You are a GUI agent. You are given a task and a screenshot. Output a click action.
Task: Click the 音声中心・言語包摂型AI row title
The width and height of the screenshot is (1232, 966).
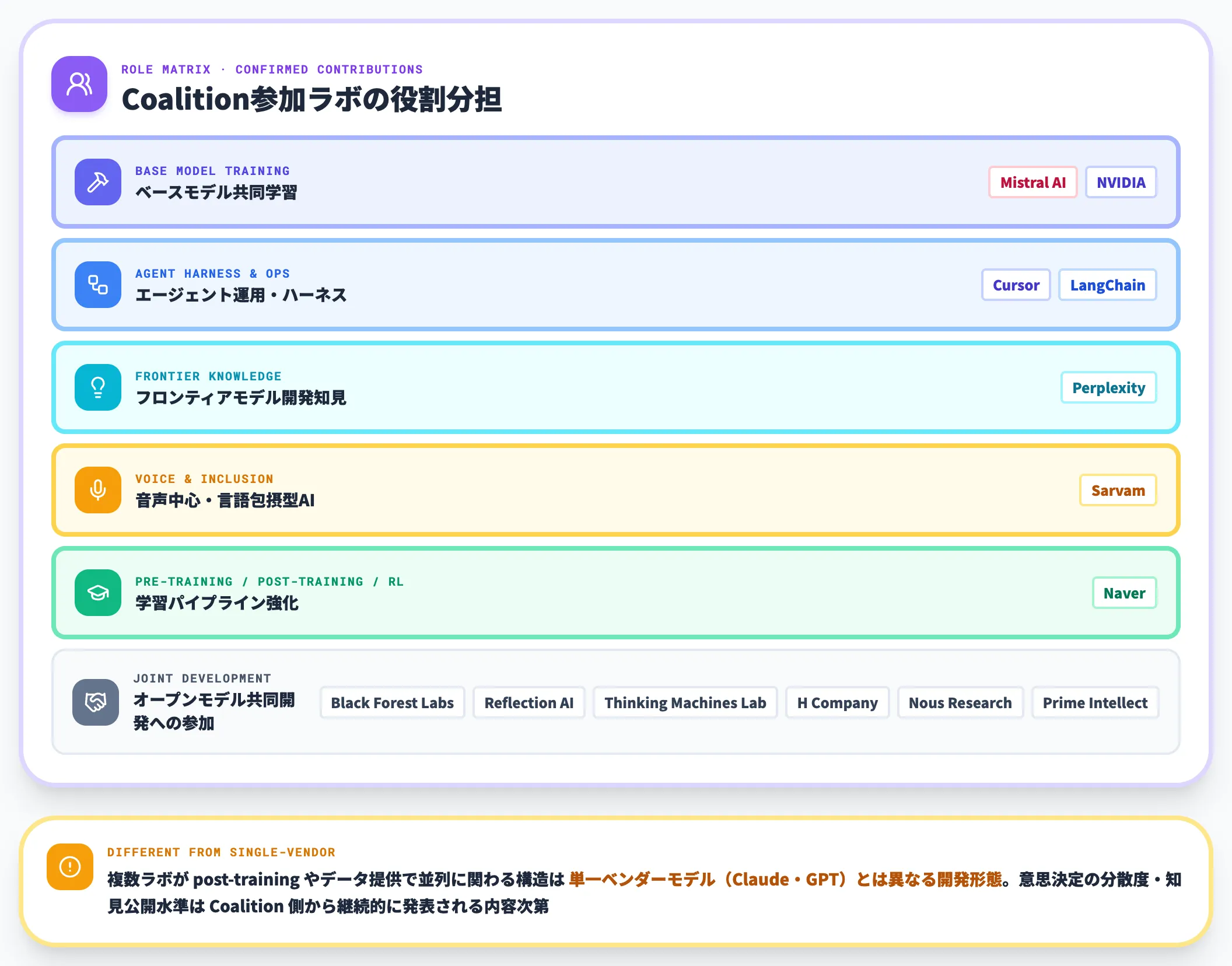point(225,501)
